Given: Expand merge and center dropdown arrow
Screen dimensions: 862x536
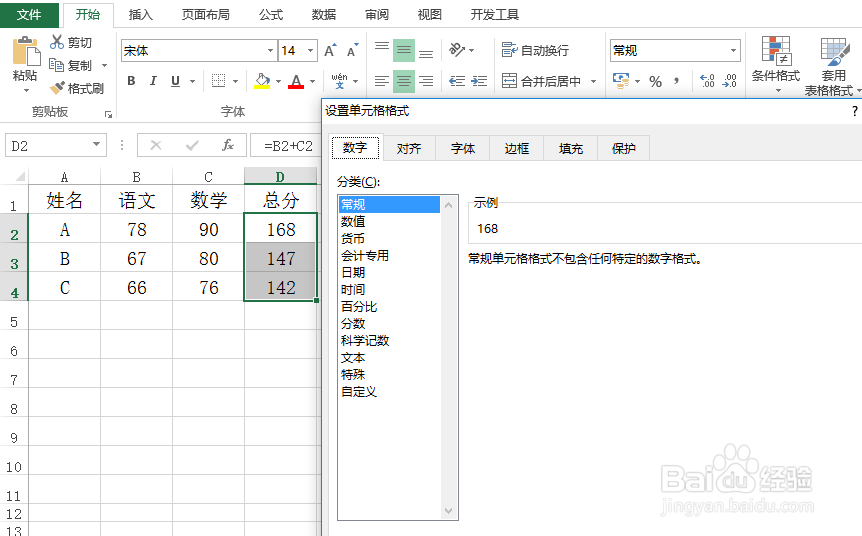Looking at the screenshot, I should point(593,81).
